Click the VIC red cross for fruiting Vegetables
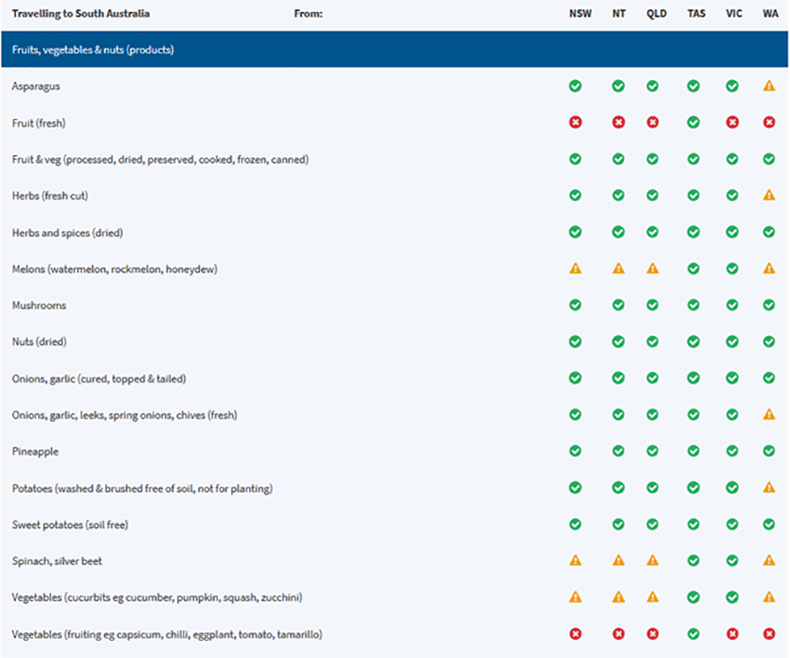The width and height of the screenshot is (790, 658). [x=732, y=634]
